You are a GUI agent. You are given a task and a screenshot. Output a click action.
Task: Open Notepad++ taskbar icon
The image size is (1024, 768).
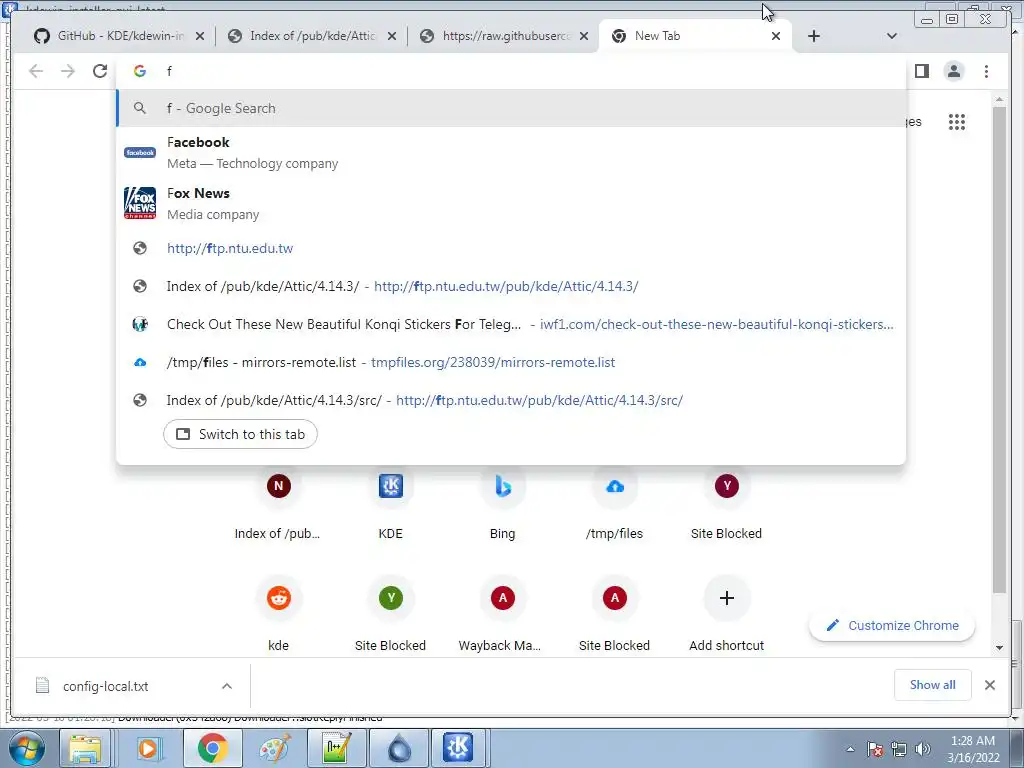tap(338, 748)
